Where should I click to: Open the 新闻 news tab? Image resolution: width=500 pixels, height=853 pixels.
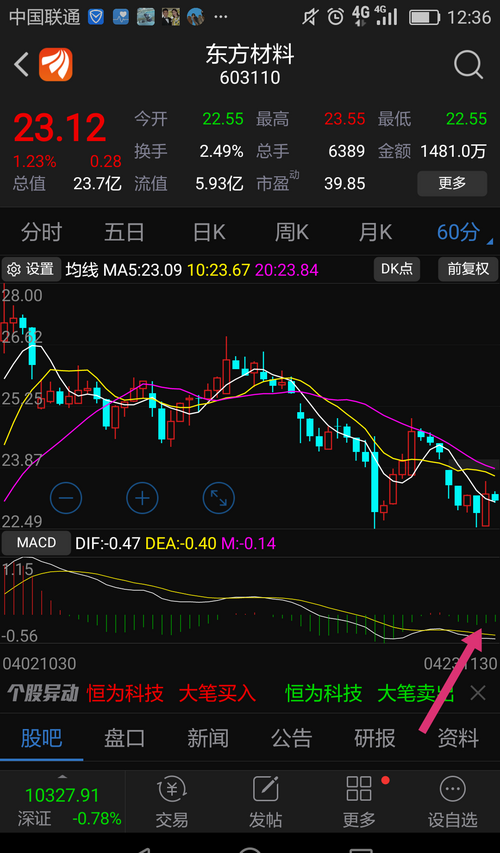pos(208,739)
